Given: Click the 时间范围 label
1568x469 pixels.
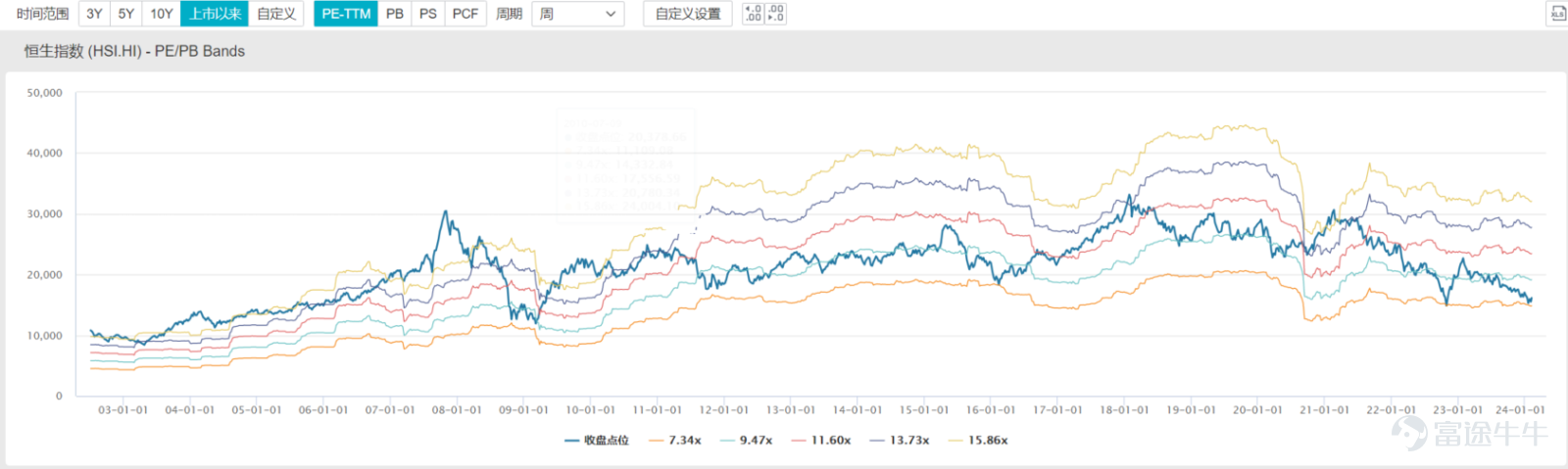Looking at the screenshot, I should 42,14.
